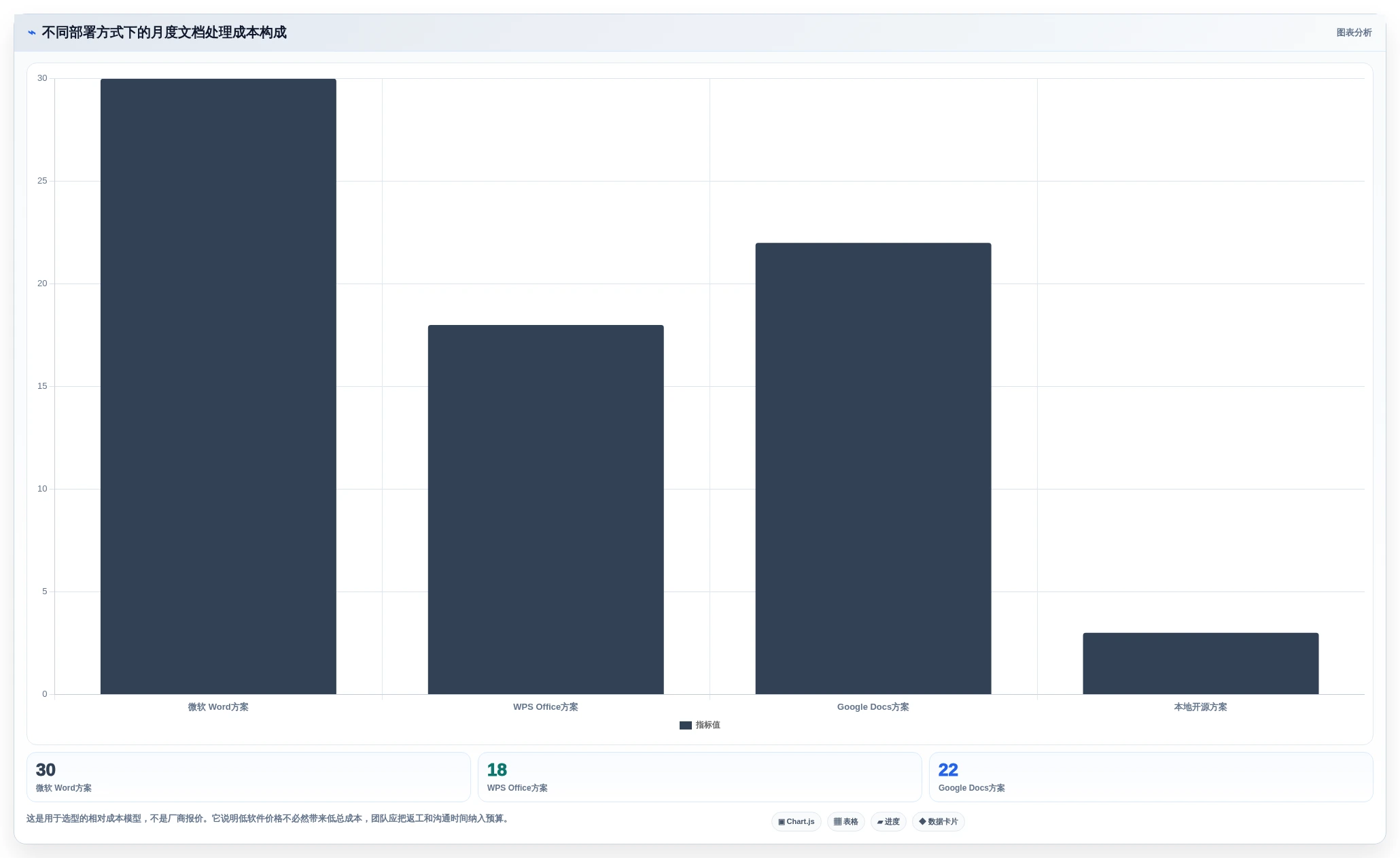This screenshot has height=858, width=1400.
Task: Click the 表格 tag pill
Action: point(846,822)
